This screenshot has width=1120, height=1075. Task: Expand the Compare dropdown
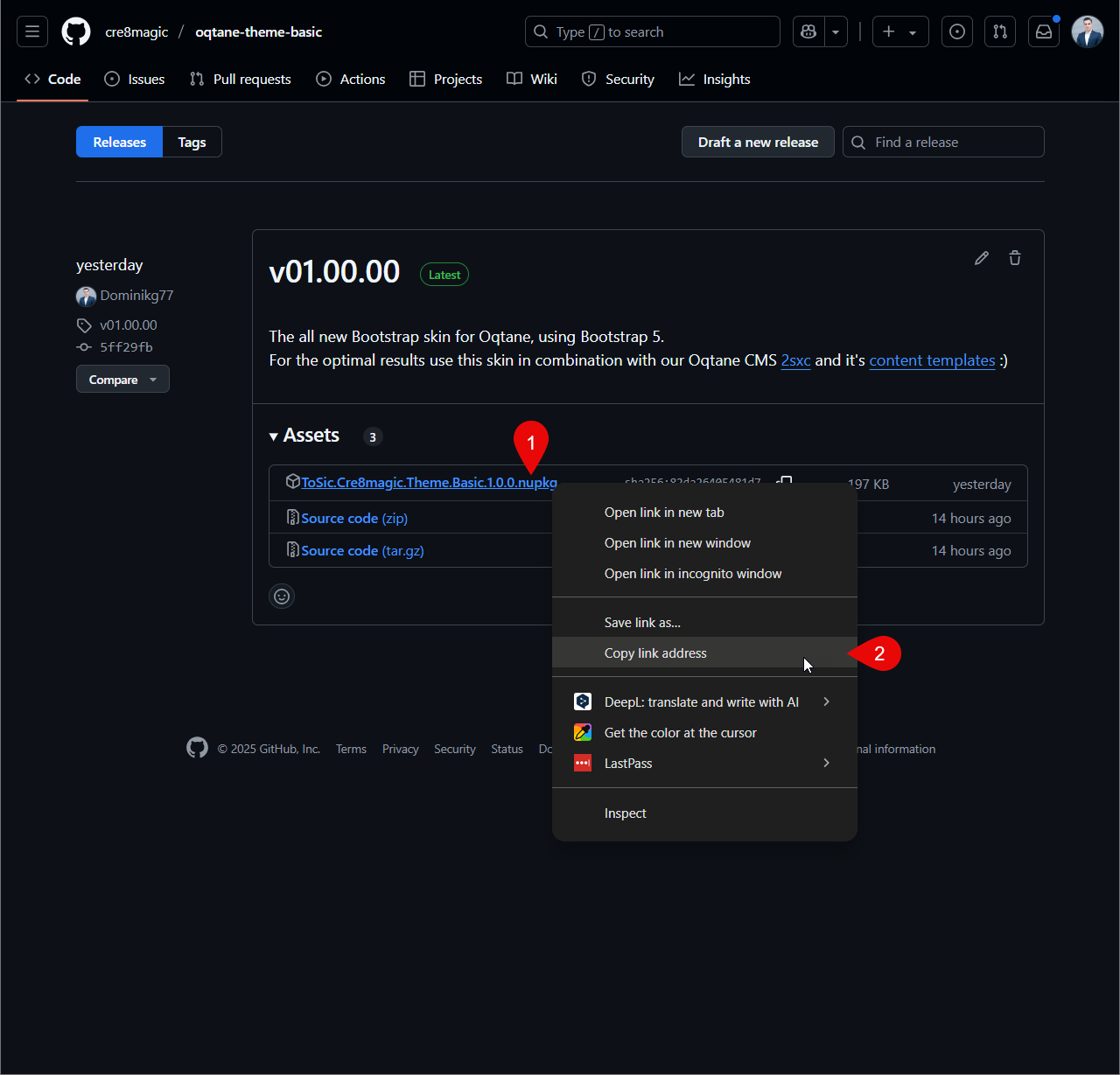122,380
